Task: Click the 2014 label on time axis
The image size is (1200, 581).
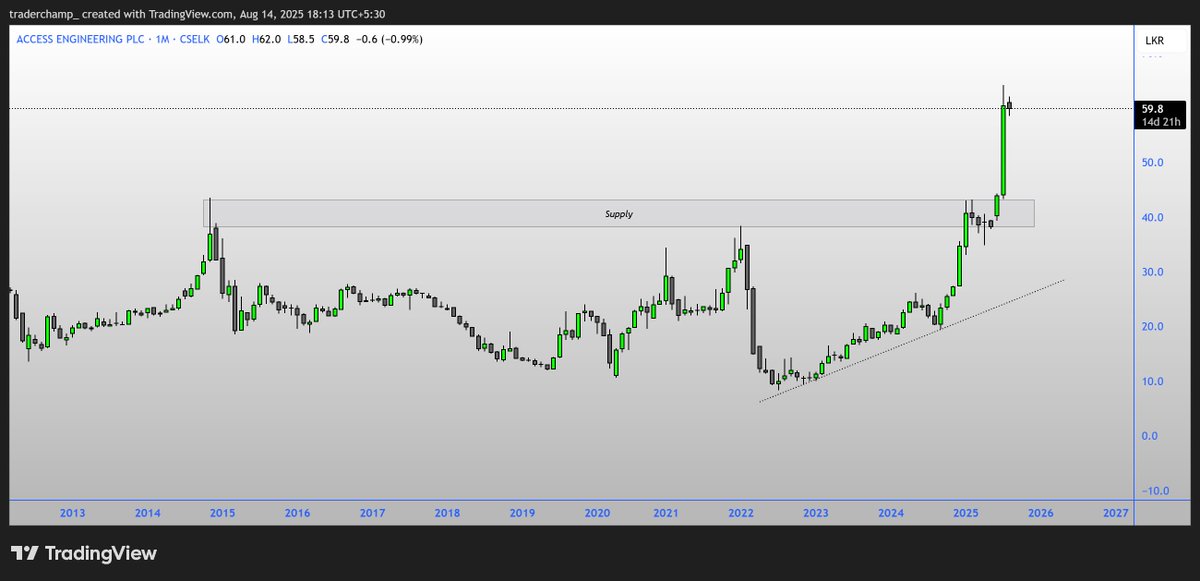Action: point(147,513)
